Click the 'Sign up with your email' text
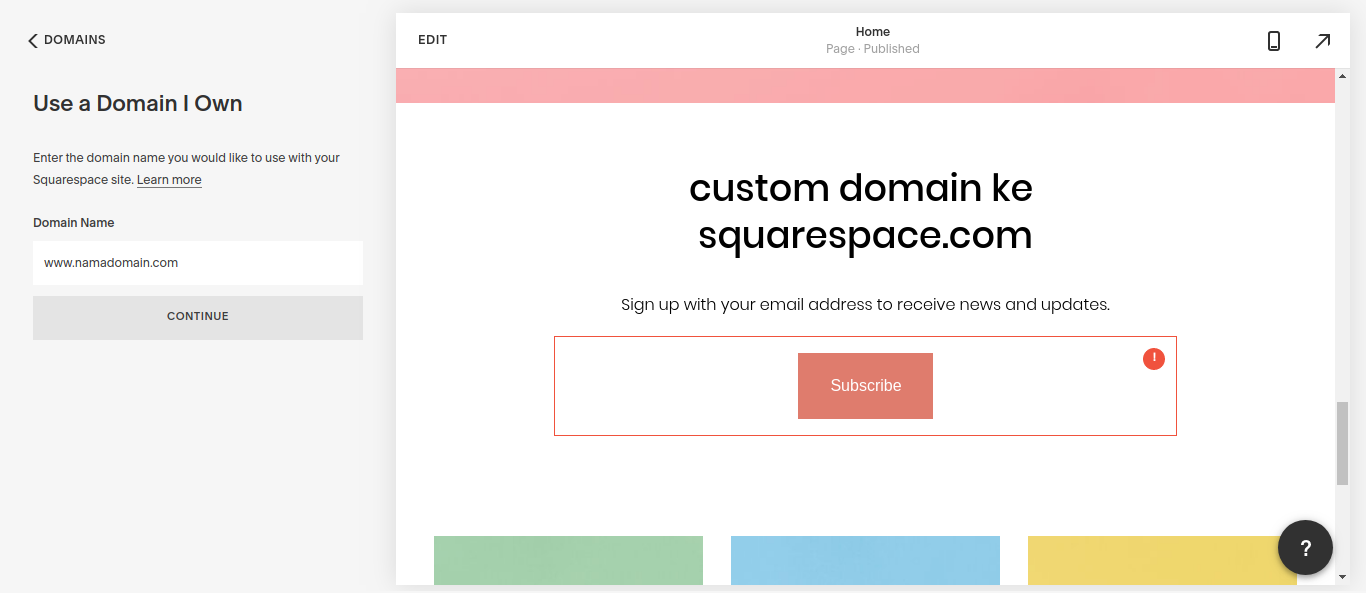1366x593 pixels. (x=865, y=304)
